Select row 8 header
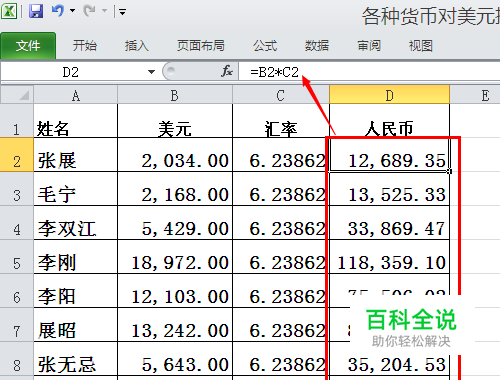 pos(17,359)
